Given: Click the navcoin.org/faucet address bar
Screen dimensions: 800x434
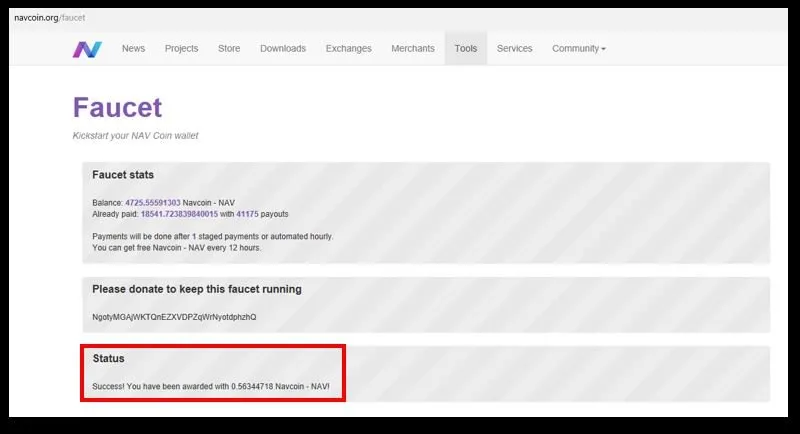Looking at the screenshot, I should coord(49,18).
